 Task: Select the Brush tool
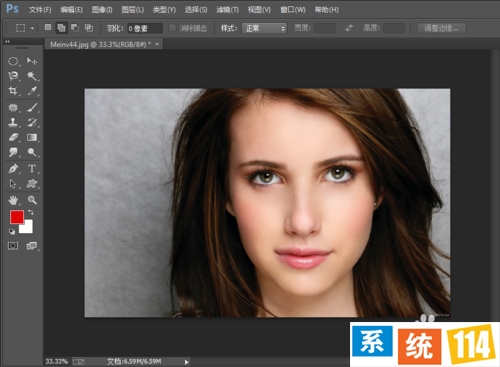(32, 107)
